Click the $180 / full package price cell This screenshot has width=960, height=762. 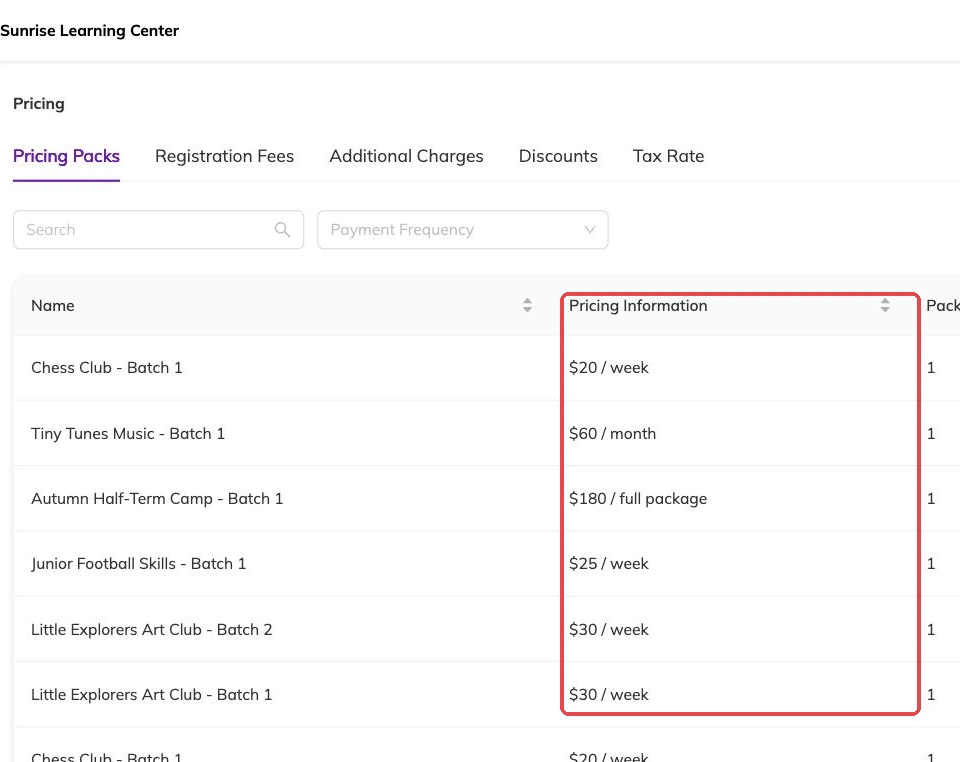coord(638,499)
